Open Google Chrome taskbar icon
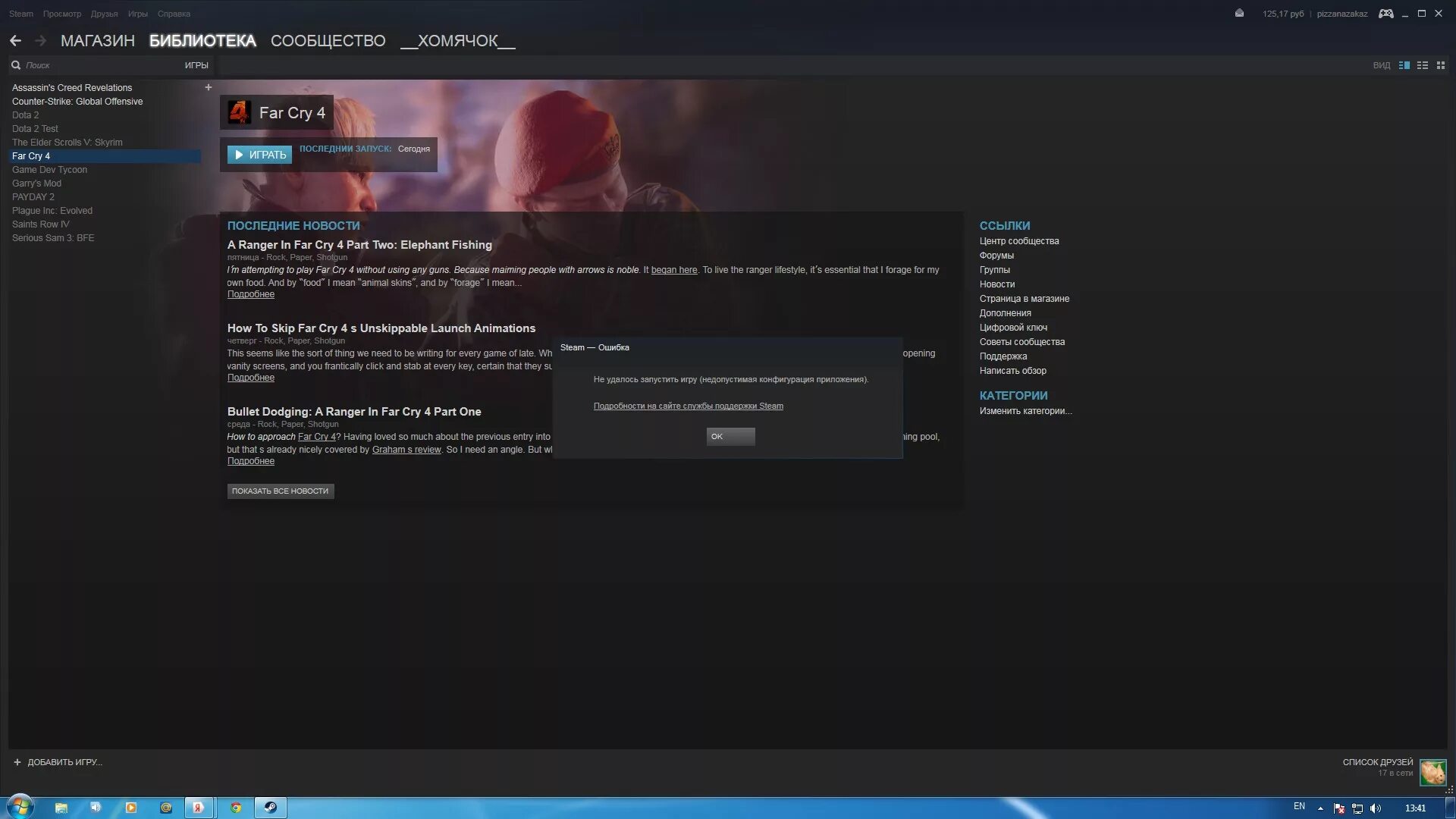1456x819 pixels. click(x=236, y=808)
